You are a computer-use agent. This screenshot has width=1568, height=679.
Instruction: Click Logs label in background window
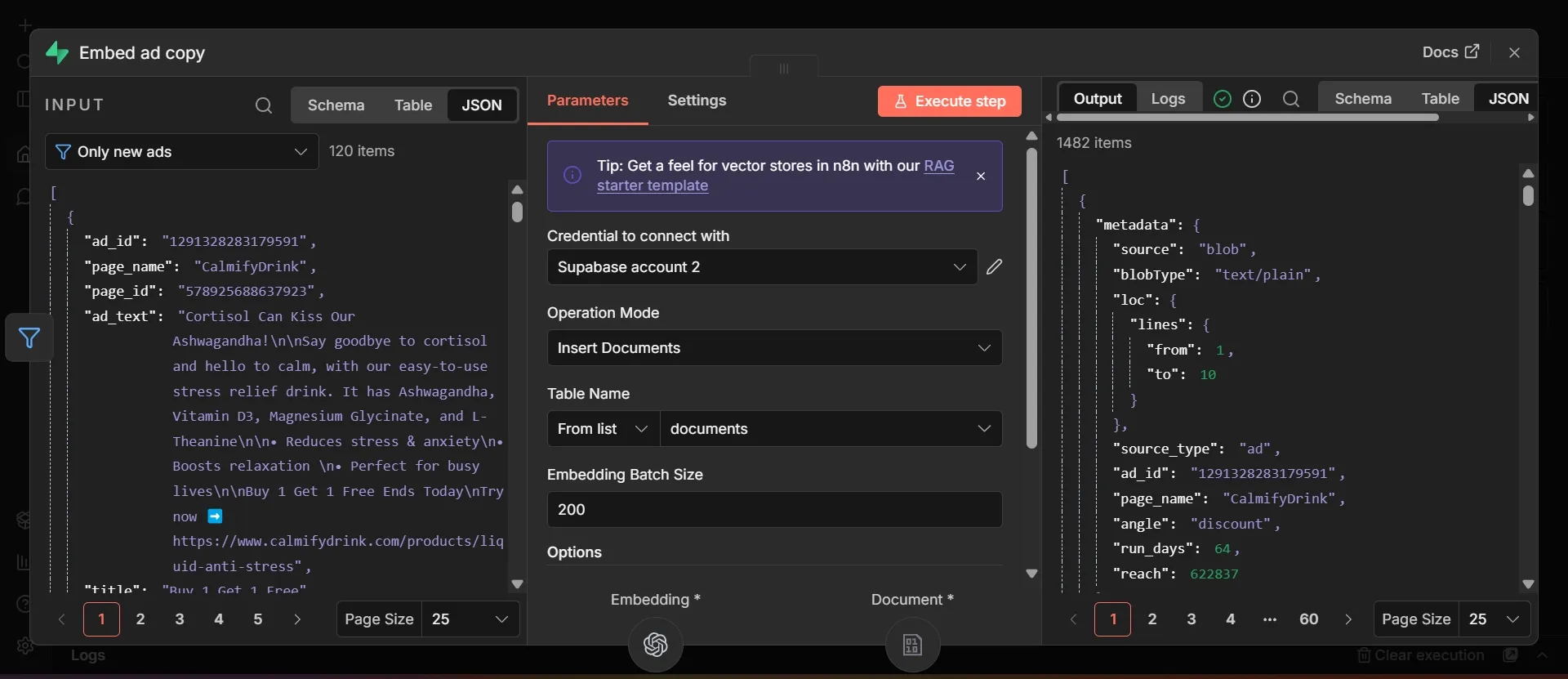point(87,655)
